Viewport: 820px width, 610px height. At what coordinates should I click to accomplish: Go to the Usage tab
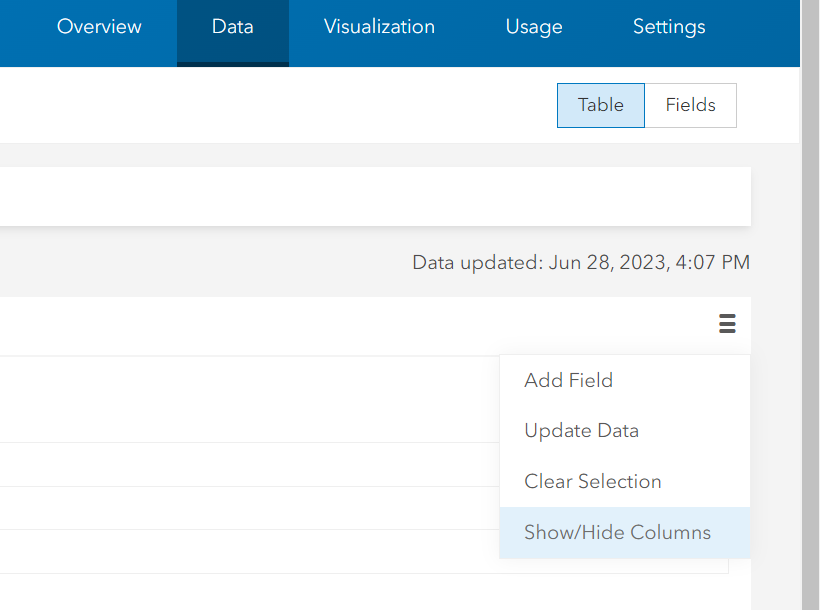click(534, 27)
